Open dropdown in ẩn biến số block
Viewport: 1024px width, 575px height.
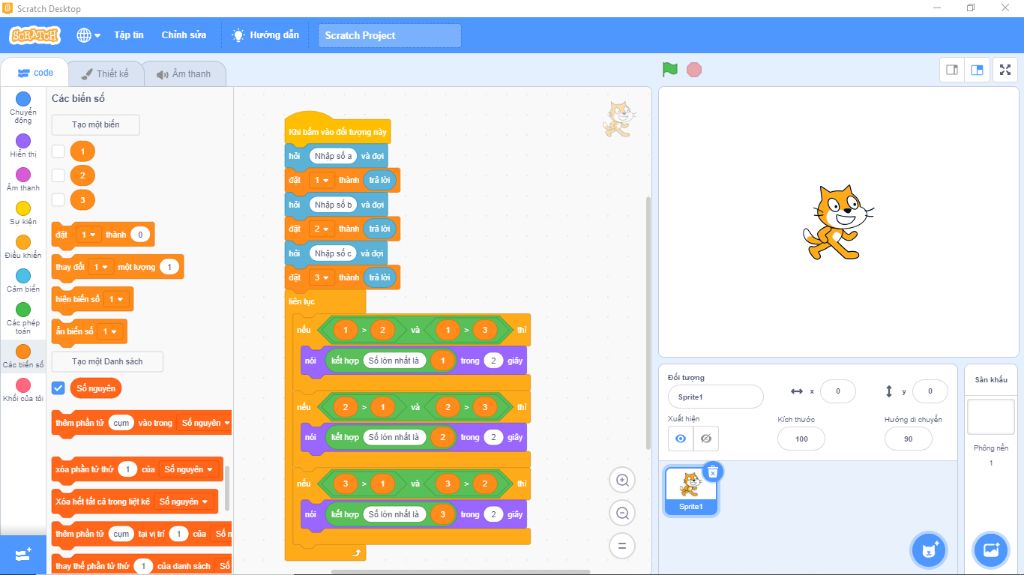pyautogui.click(x=110, y=331)
